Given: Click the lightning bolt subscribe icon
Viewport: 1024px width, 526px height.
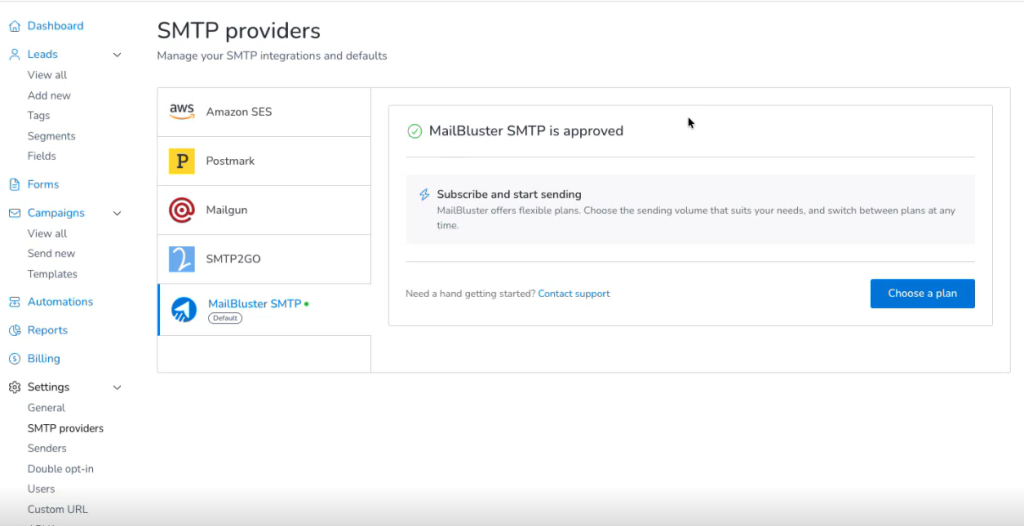Looking at the screenshot, I should [x=424, y=195].
